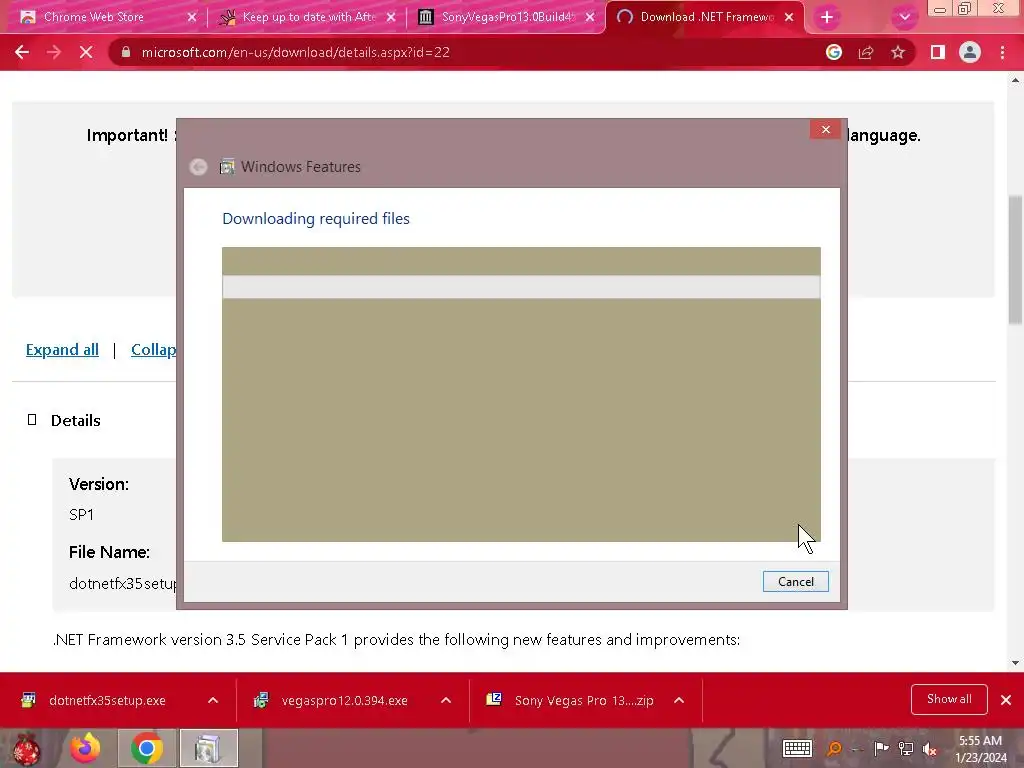Toggle the side panel icon

(938, 52)
